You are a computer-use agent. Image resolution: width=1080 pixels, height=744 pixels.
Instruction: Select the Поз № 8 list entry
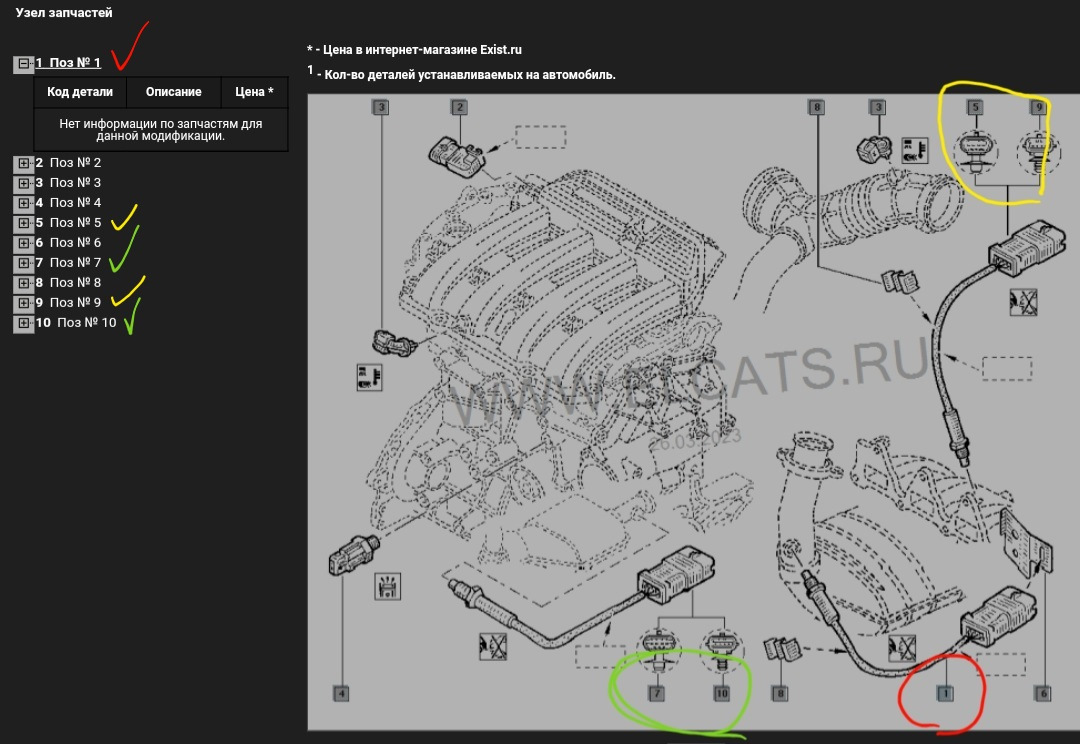(x=75, y=283)
